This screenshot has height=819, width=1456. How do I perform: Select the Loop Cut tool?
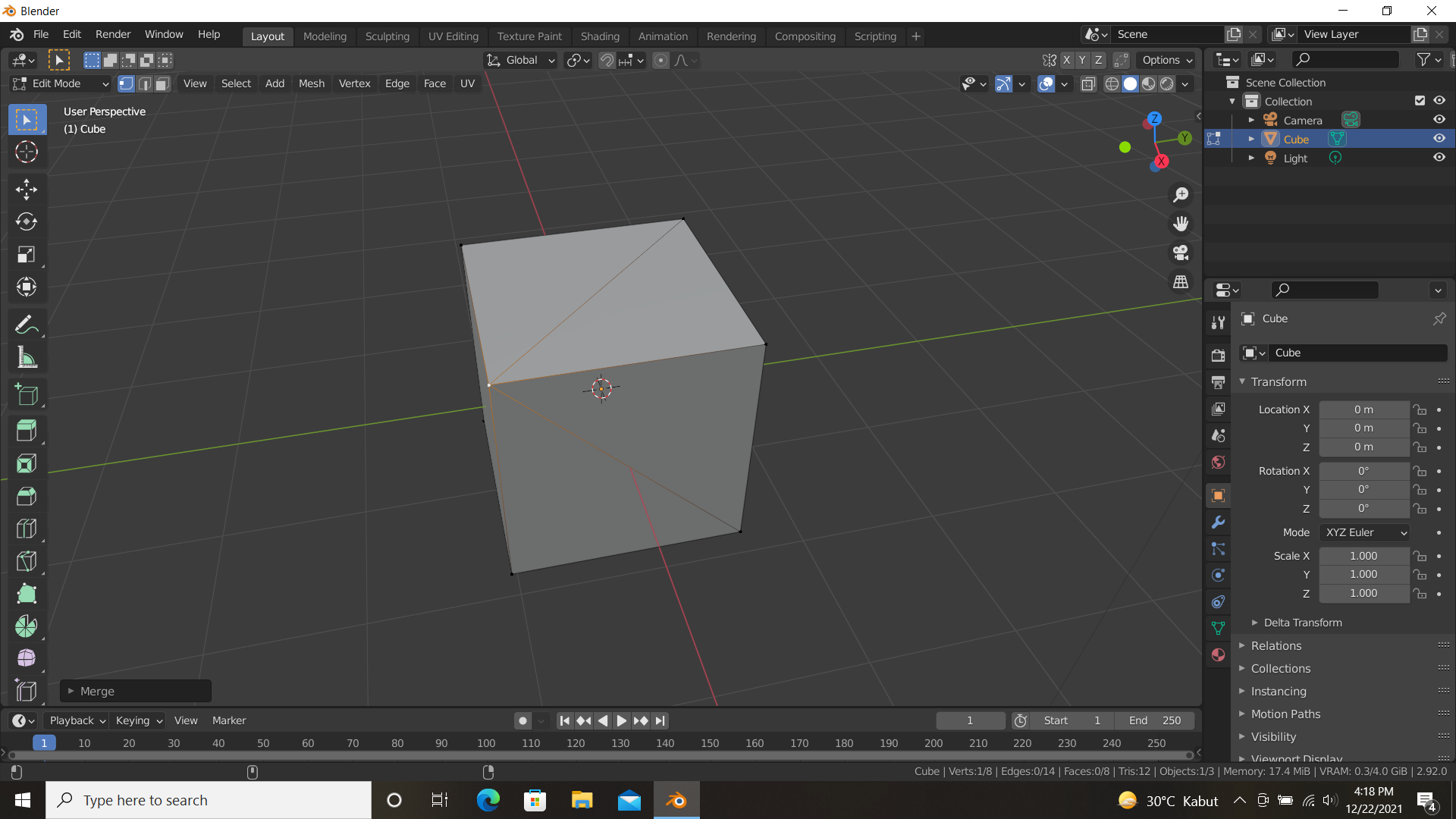tap(27, 529)
